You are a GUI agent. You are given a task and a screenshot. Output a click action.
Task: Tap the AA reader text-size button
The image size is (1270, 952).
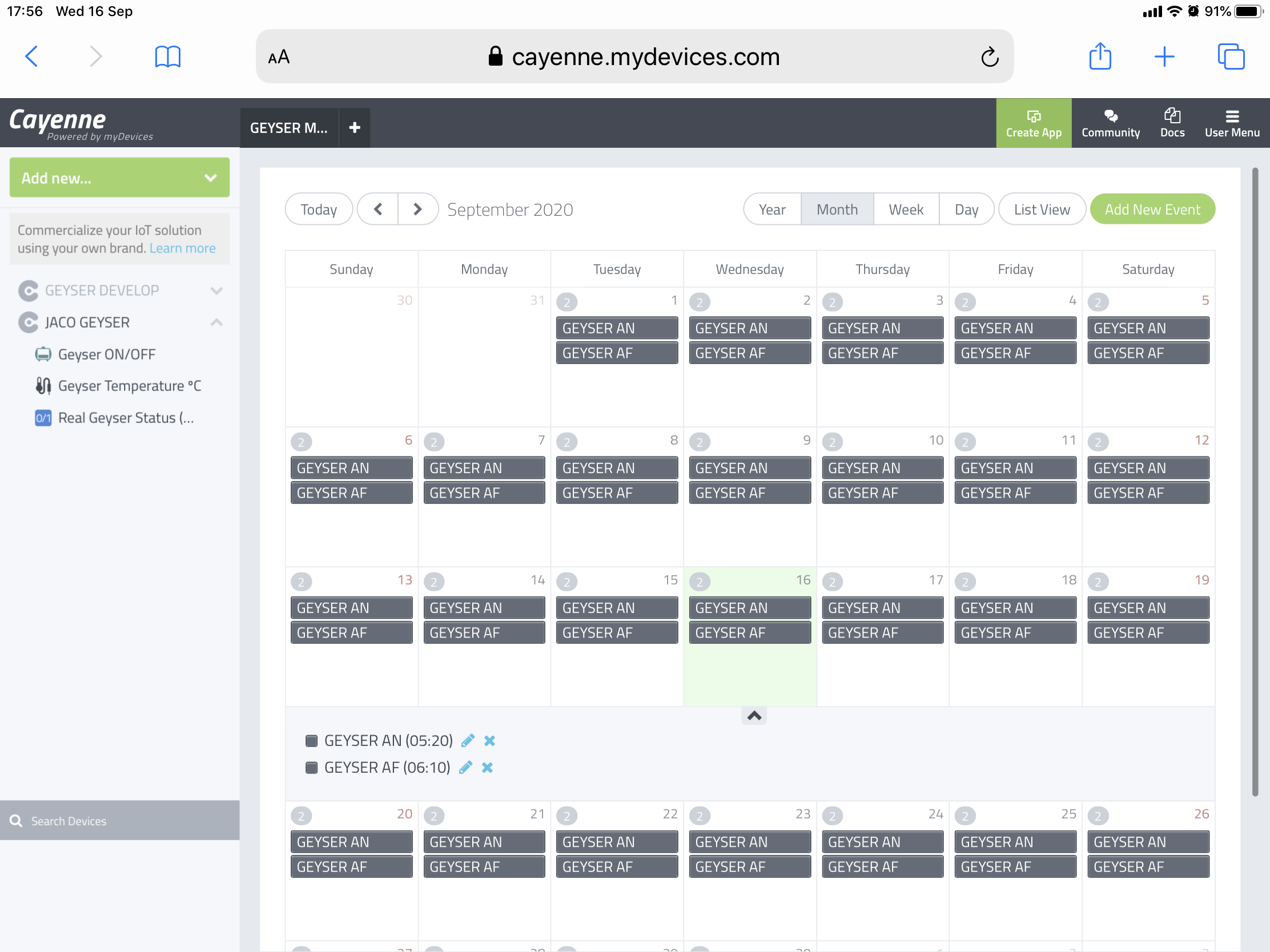coord(279,57)
